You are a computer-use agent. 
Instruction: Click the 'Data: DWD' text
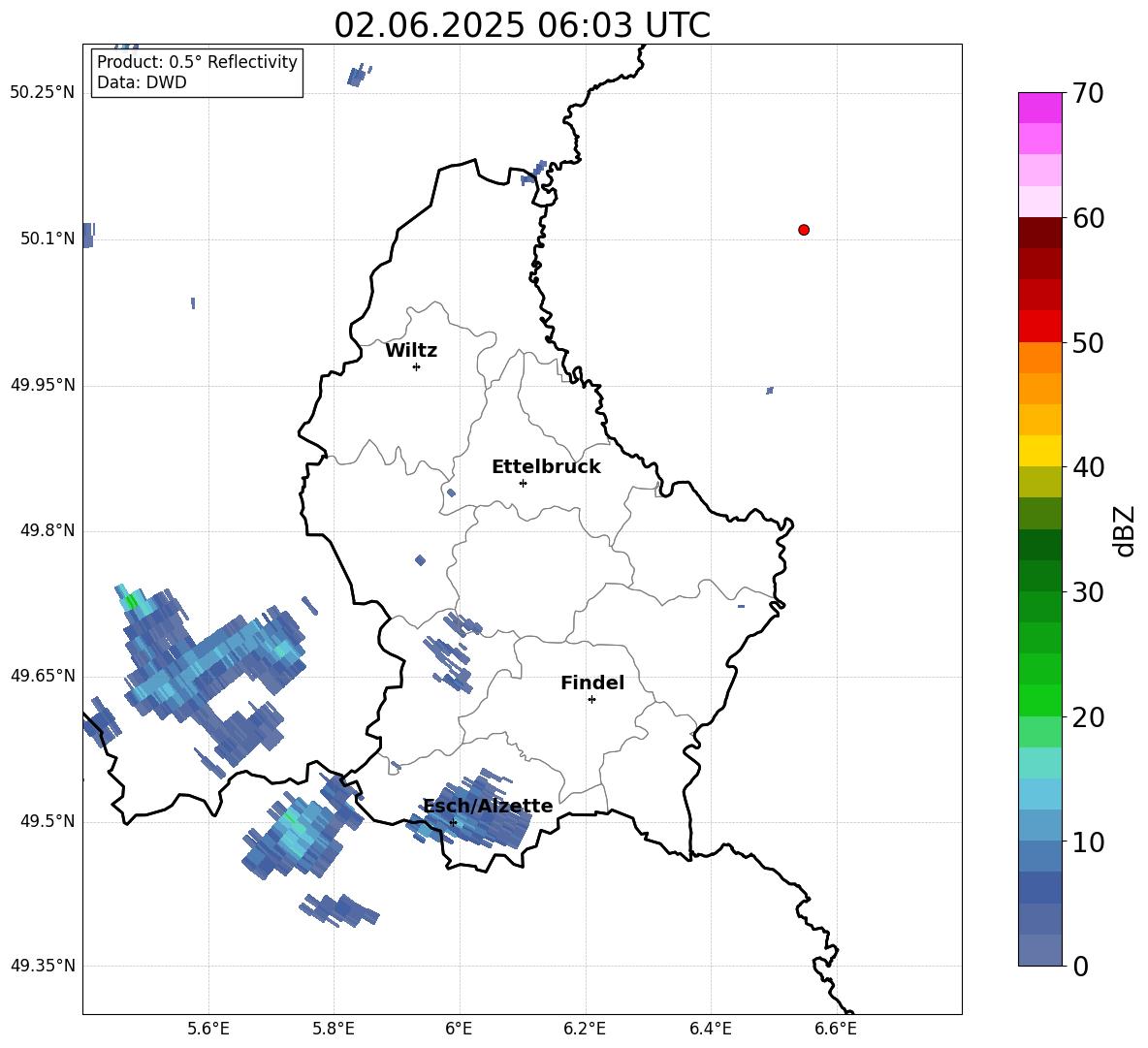142,82
